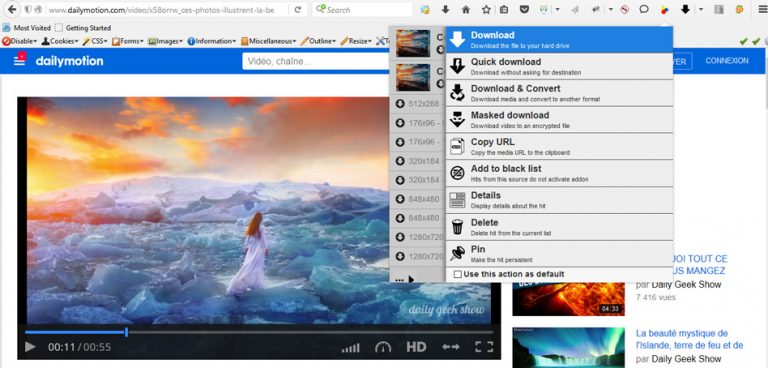Open the speech bubble chat toolbar icon
The image size is (768, 368).
click(644, 9)
